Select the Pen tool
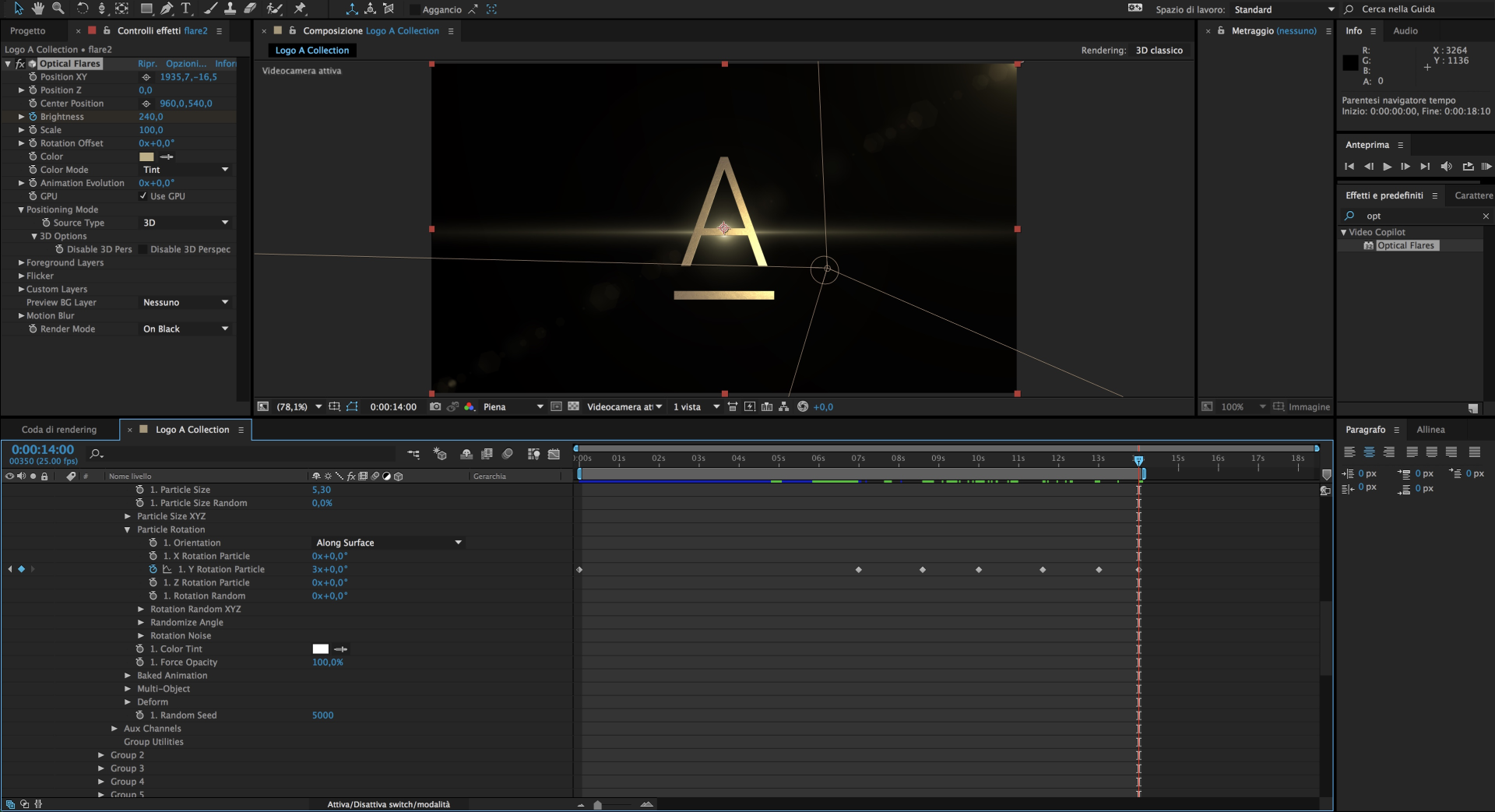This screenshot has height=812, width=1495. click(167, 9)
